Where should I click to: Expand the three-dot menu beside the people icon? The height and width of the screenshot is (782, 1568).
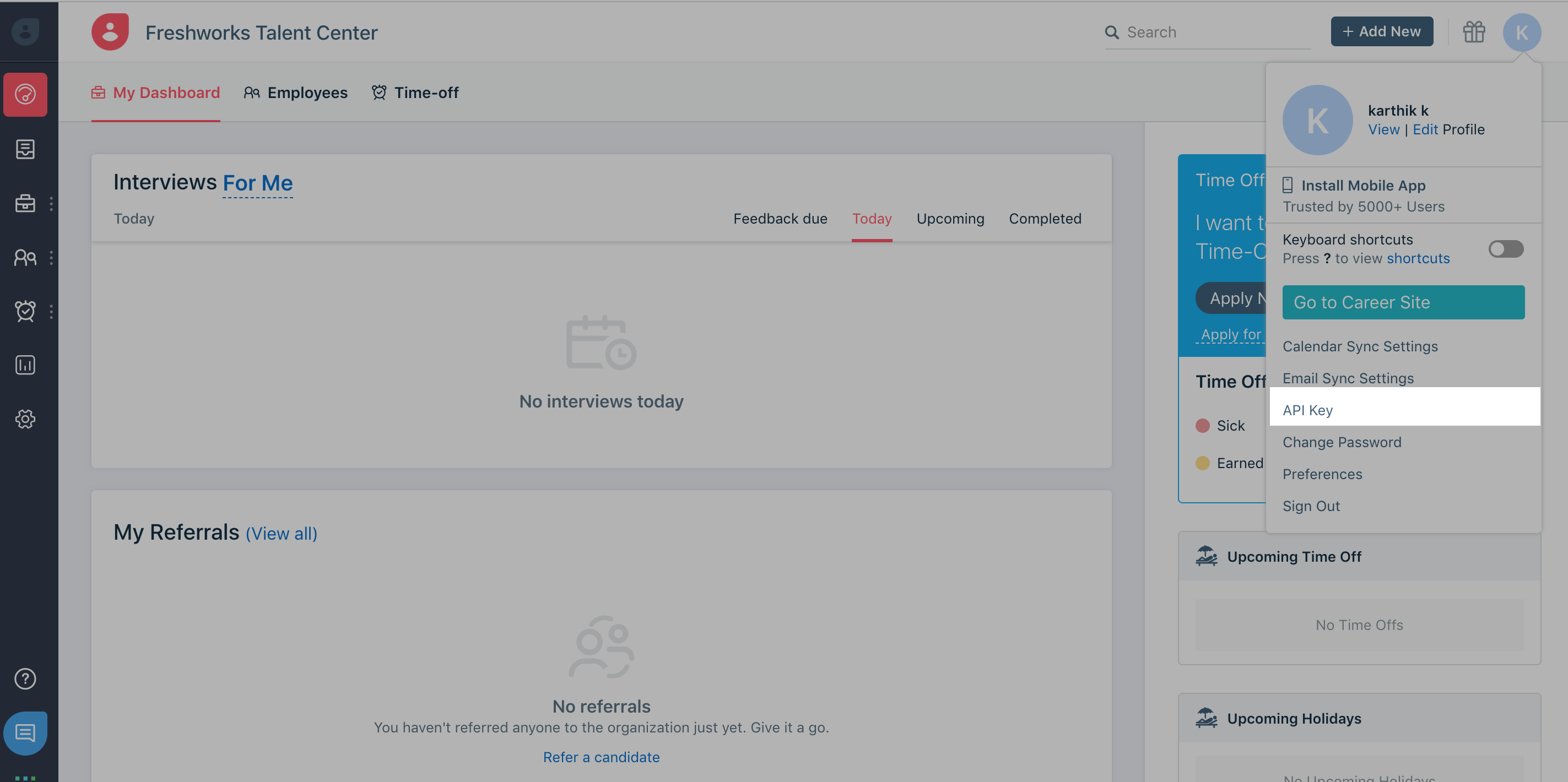click(51, 257)
